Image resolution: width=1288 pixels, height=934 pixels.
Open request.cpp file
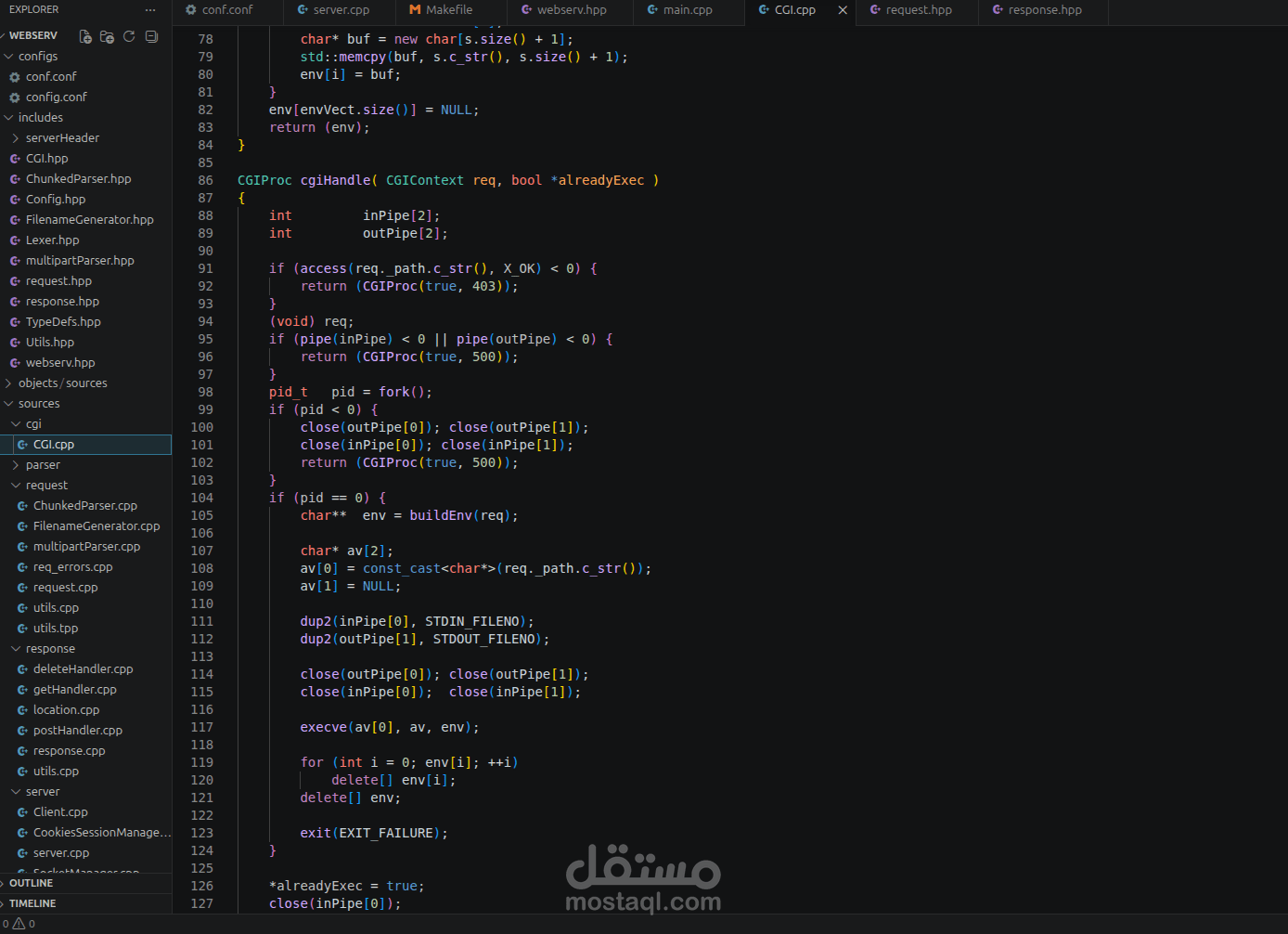(65, 588)
